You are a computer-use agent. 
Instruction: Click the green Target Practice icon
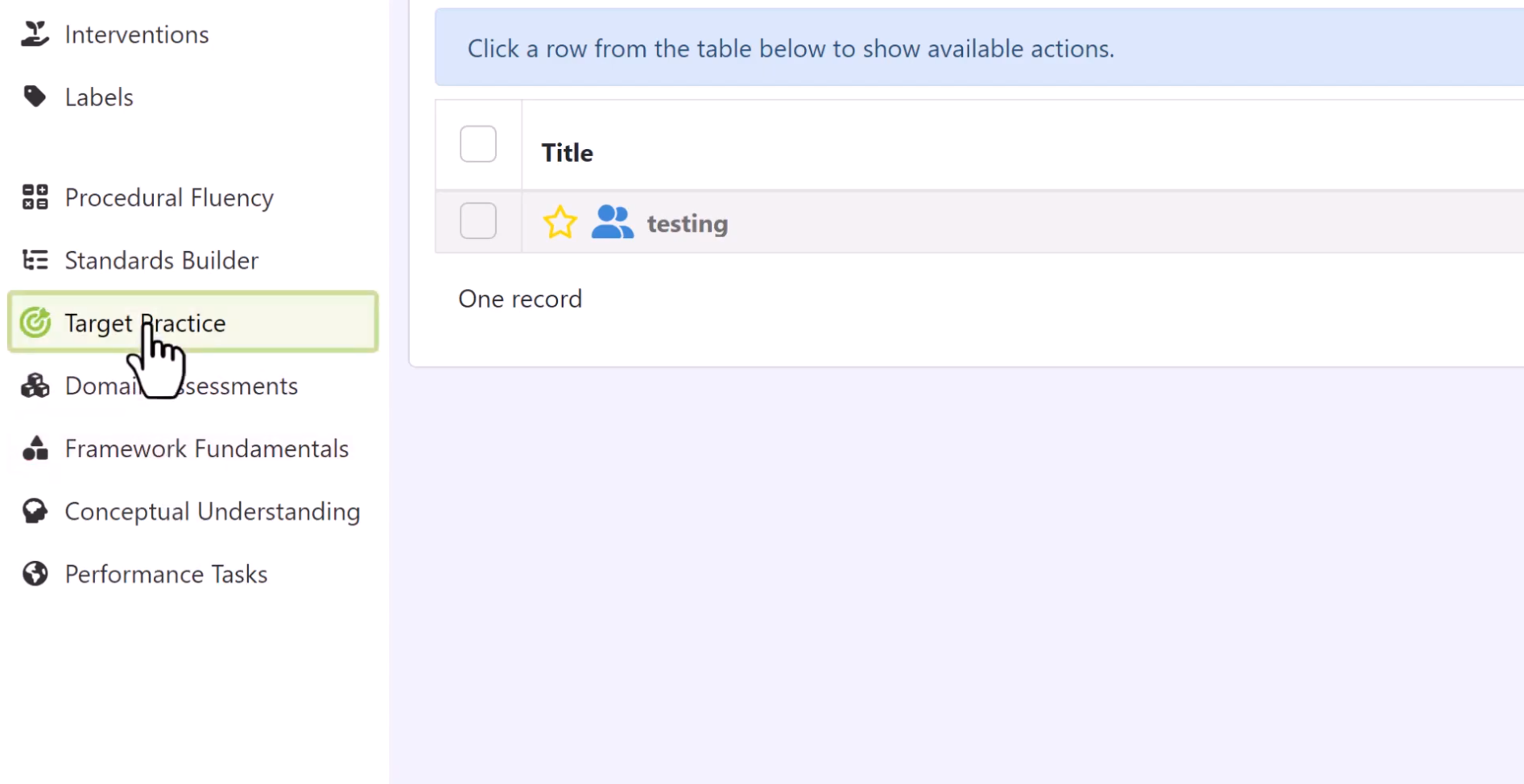click(x=35, y=322)
